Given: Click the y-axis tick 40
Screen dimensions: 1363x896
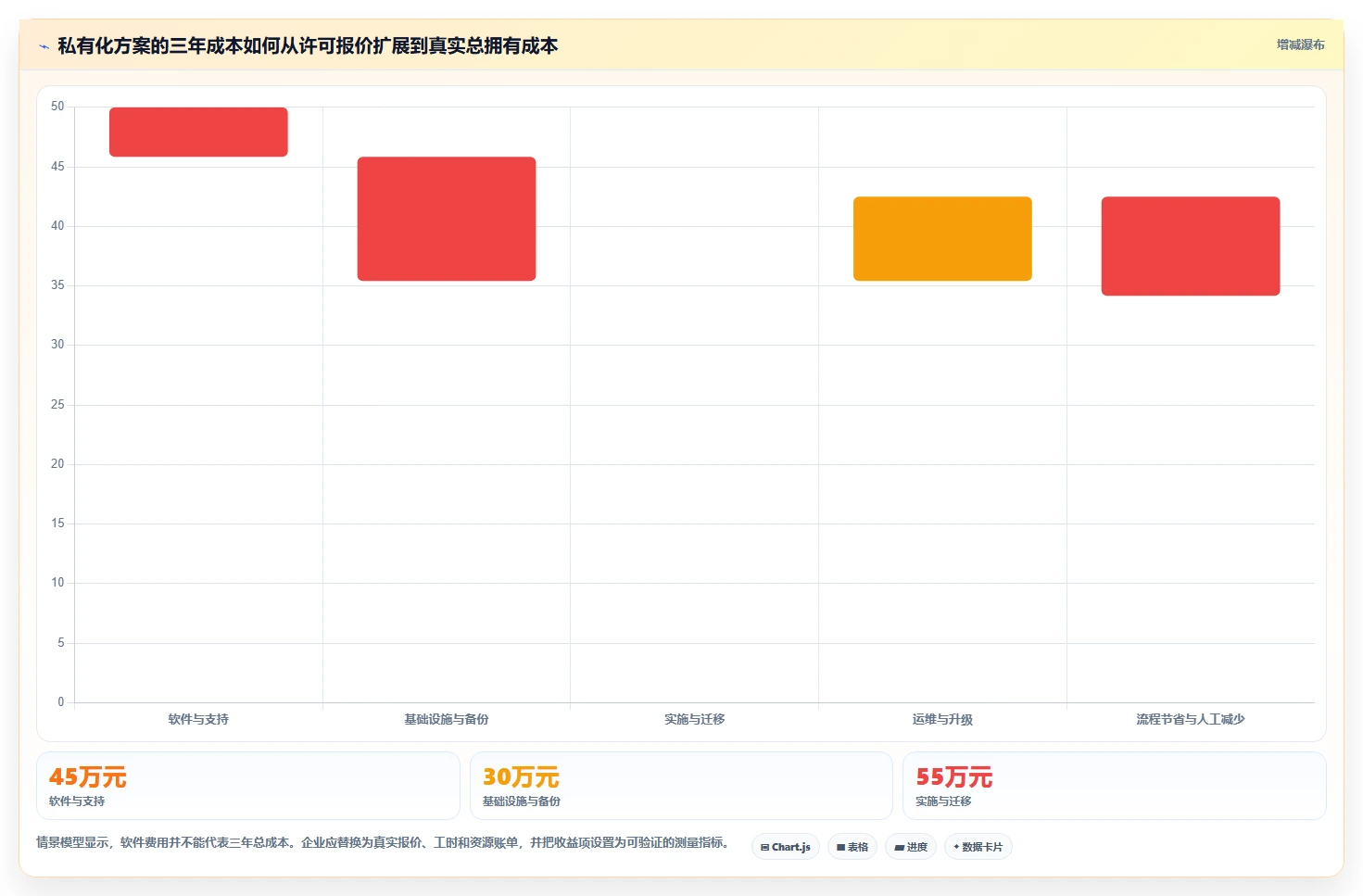Looking at the screenshot, I should [57, 225].
